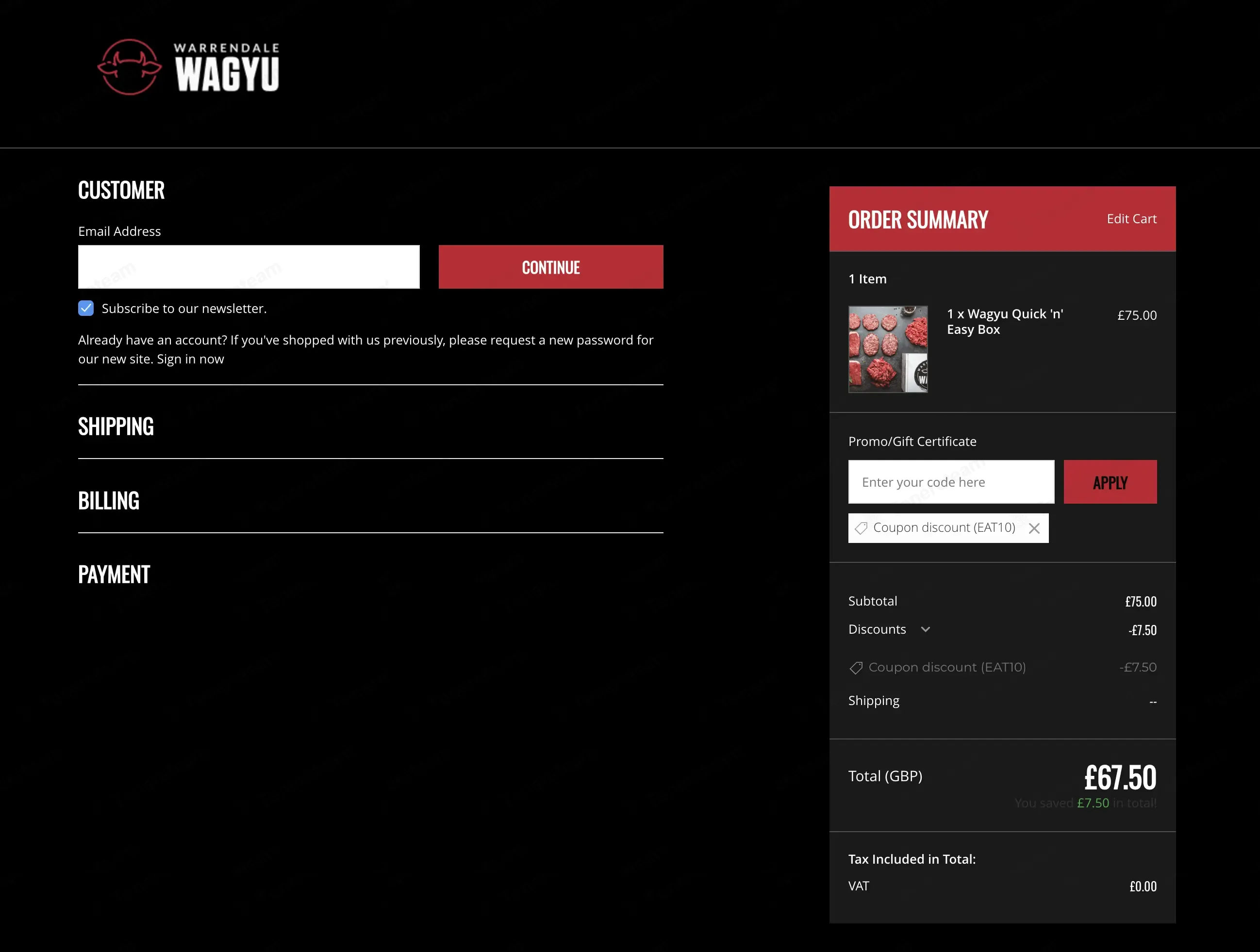Click the Discounts label

[877, 629]
